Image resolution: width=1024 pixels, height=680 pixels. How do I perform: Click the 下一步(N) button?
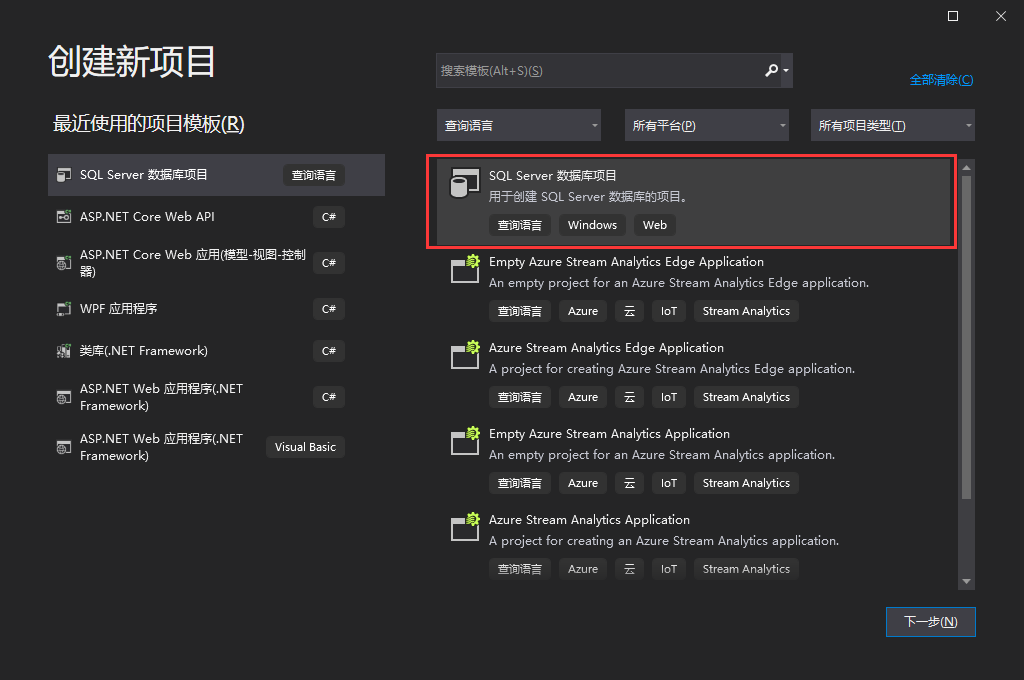pyautogui.click(x=931, y=622)
